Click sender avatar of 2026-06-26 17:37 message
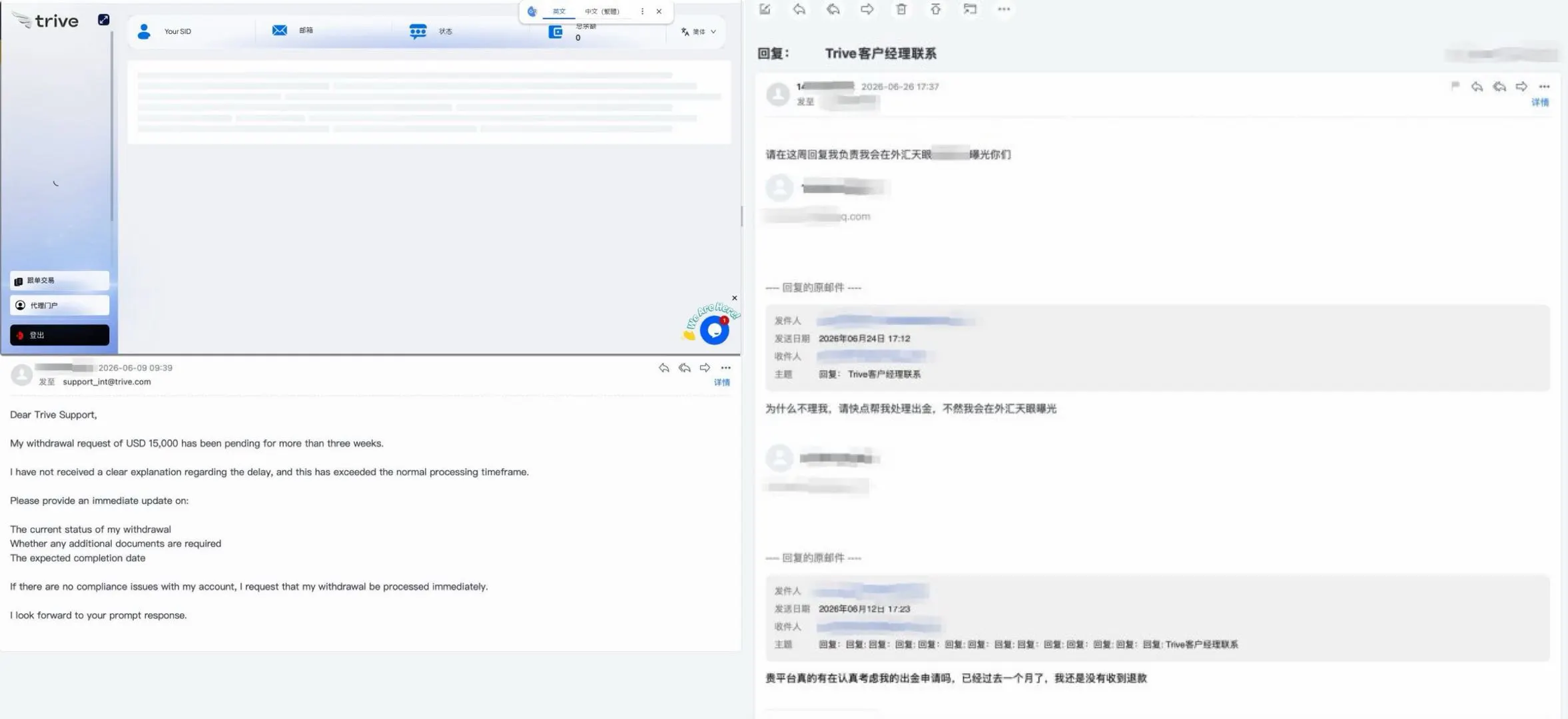 [x=778, y=94]
